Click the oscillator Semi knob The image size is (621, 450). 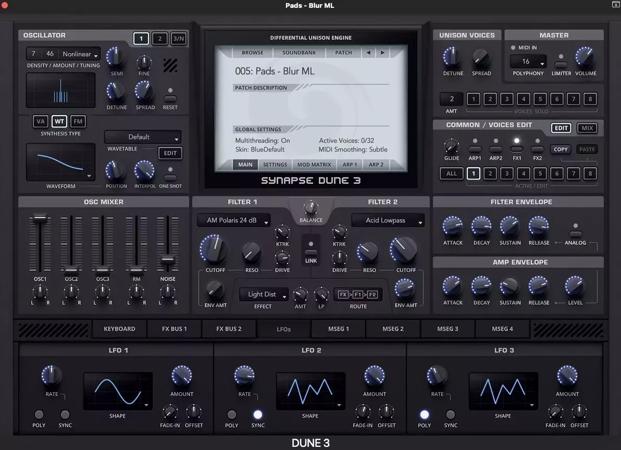[x=116, y=57]
